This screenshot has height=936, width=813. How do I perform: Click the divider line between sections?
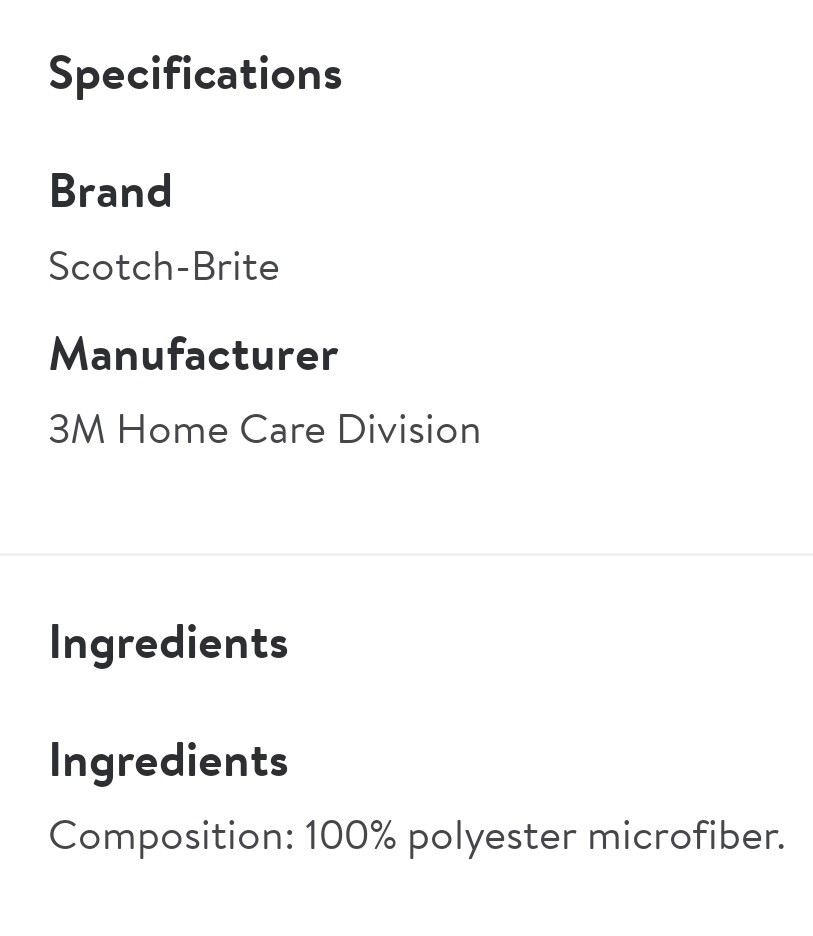(406, 555)
